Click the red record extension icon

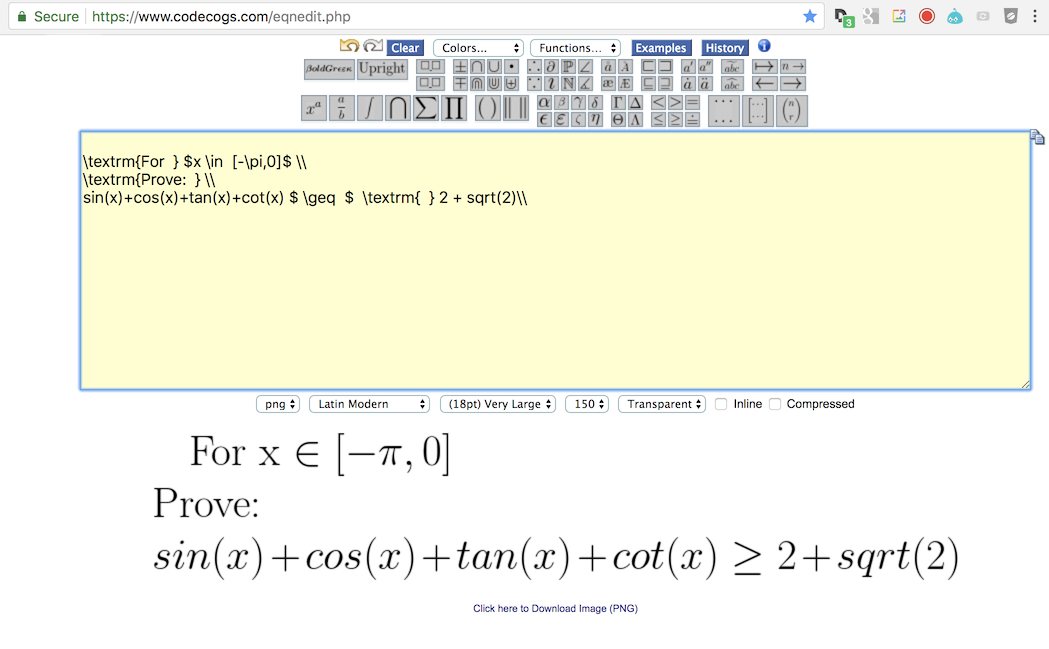[x=927, y=17]
